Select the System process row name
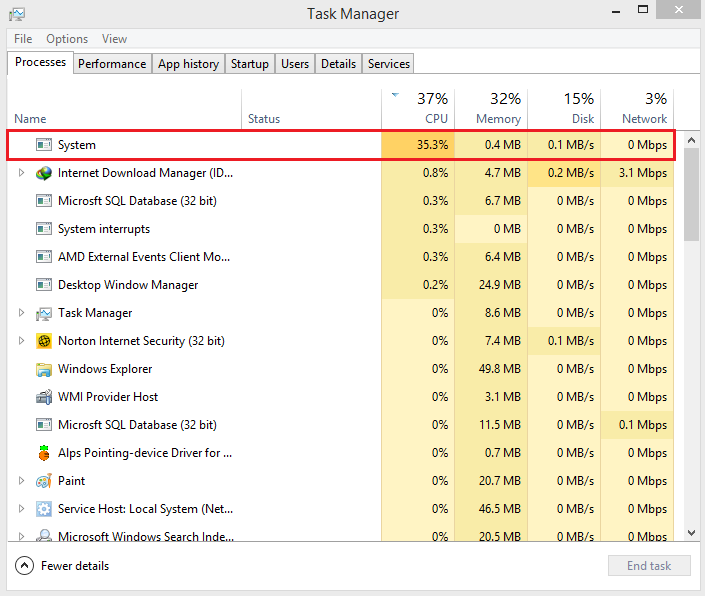Viewport: 705px width, 596px height. [76, 145]
